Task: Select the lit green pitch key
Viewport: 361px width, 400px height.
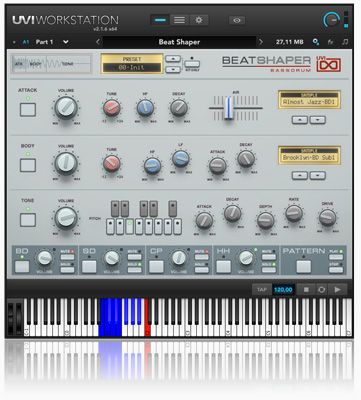Action: point(129,227)
